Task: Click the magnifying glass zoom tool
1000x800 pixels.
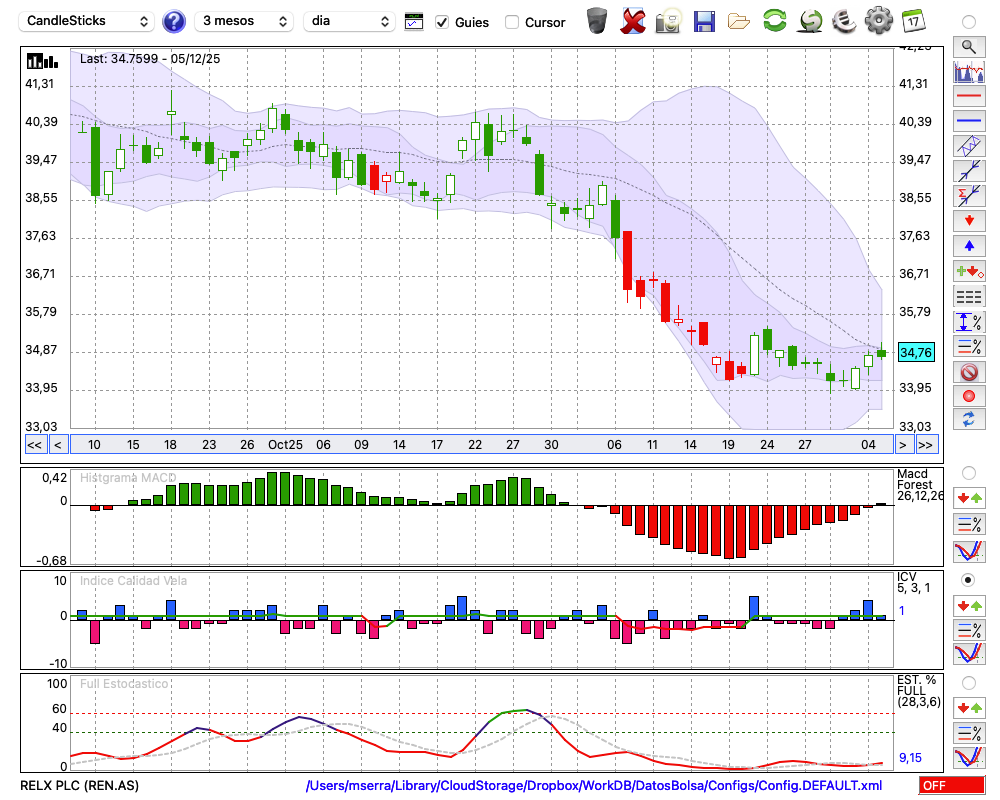Action: pyautogui.click(x=968, y=46)
